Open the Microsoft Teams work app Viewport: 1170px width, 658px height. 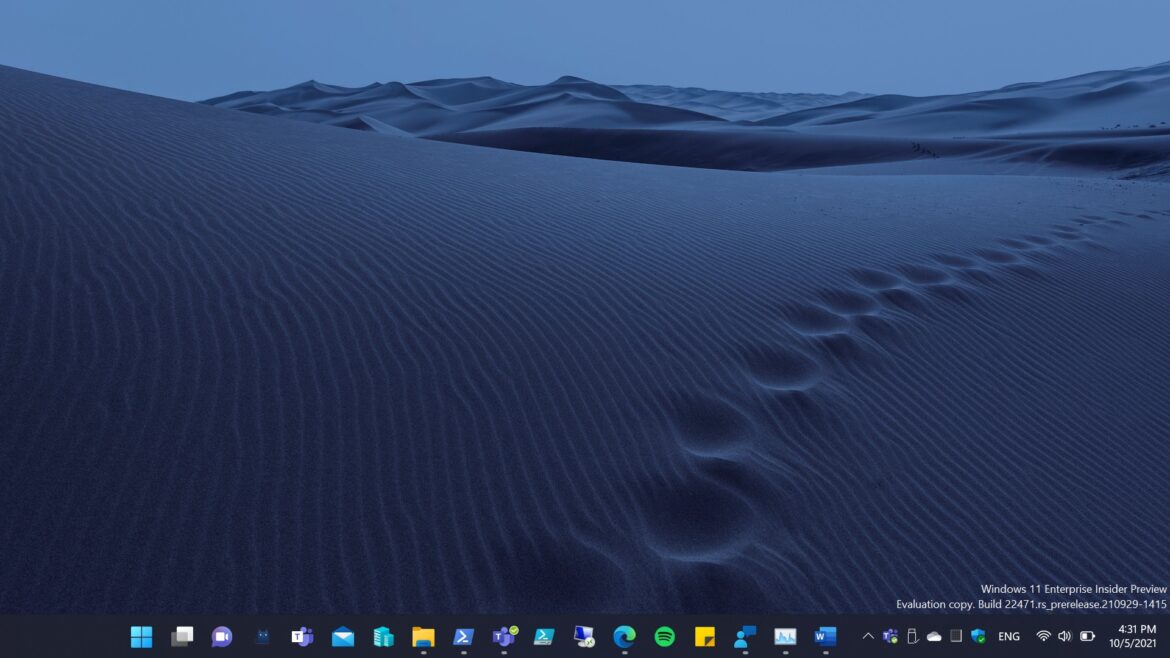click(504, 637)
